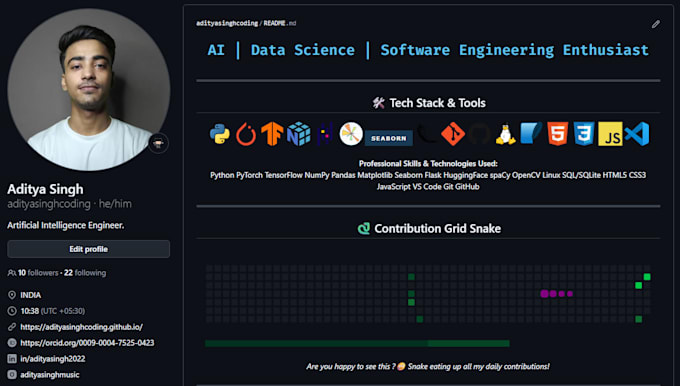Click the purple snake on contribution grid
This screenshot has width=680, height=386.
557,294
